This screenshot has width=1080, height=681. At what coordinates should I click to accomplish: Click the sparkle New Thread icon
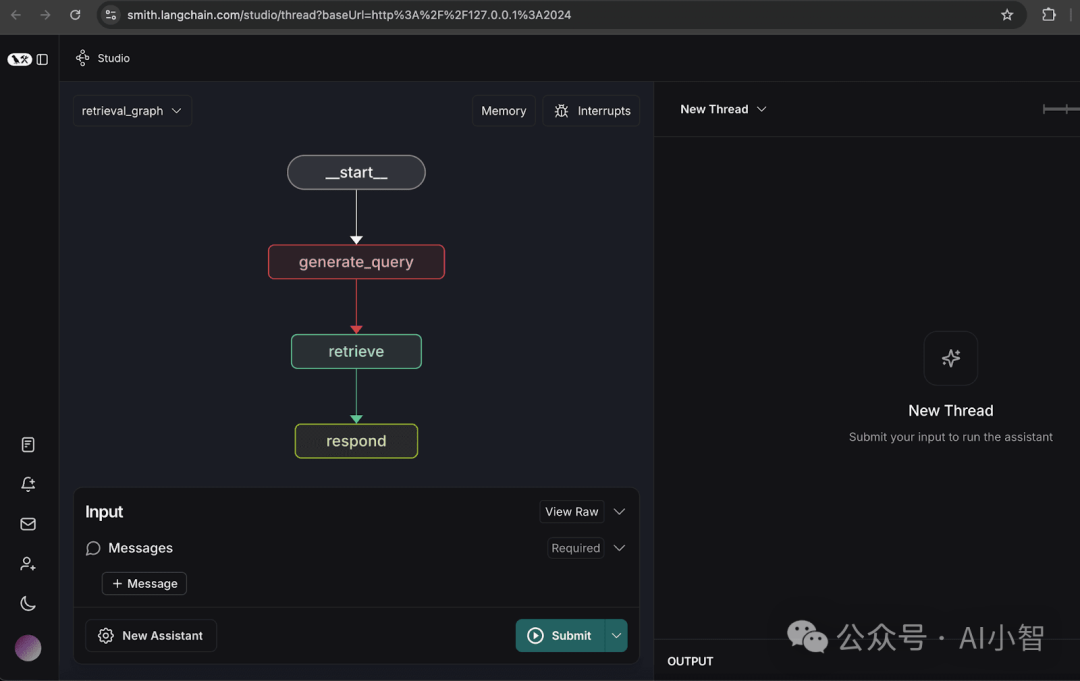[x=950, y=358]
